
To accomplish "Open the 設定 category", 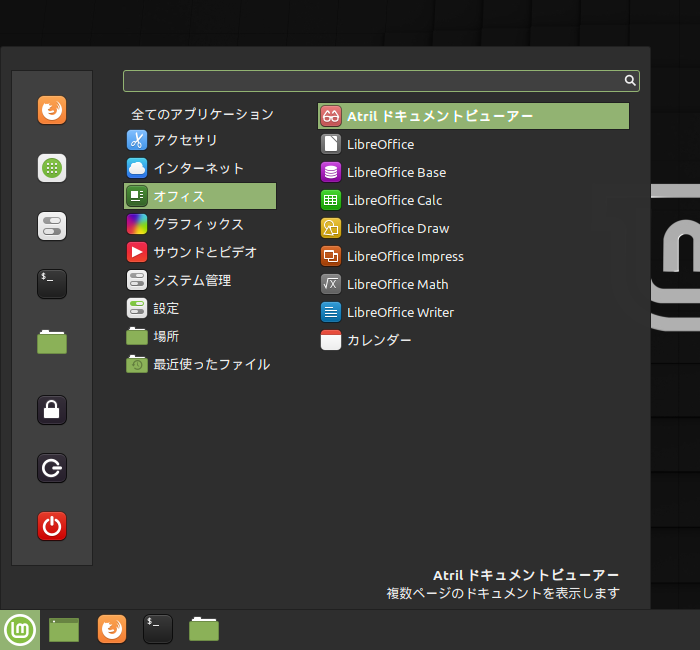I will [200, 308].
